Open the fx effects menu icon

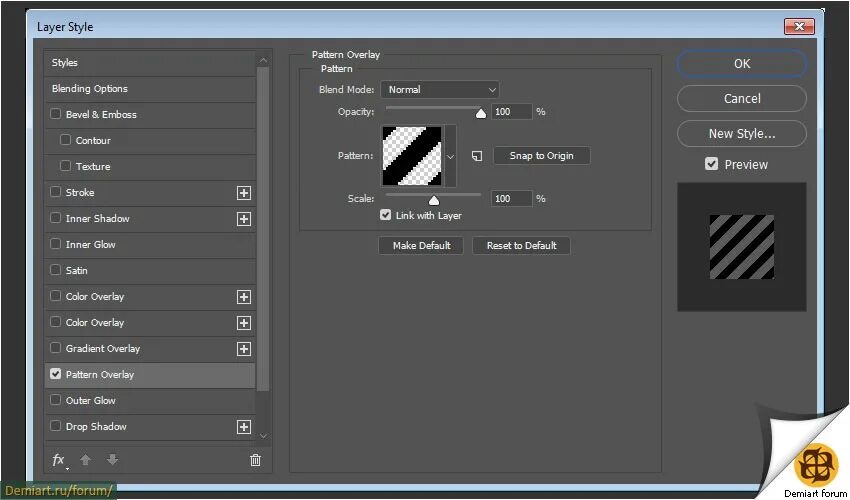click(x=59, y=460)
